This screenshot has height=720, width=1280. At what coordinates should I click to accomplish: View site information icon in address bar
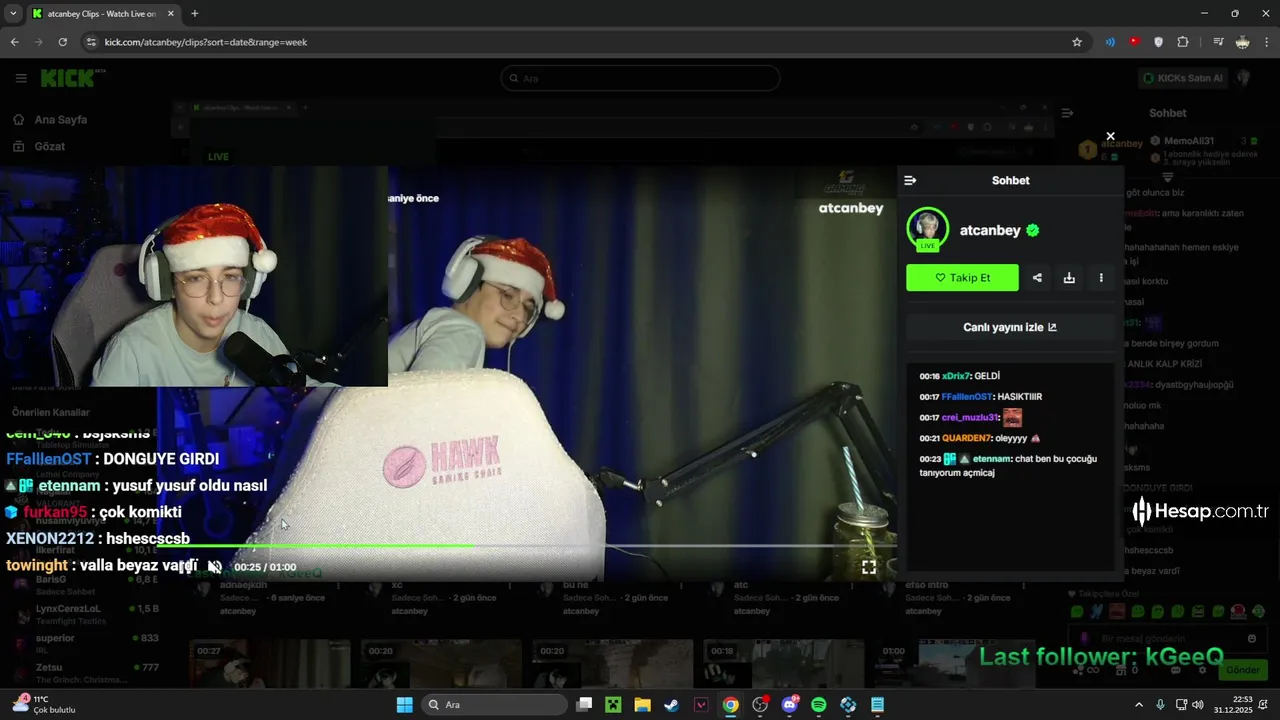click(91, 42)
